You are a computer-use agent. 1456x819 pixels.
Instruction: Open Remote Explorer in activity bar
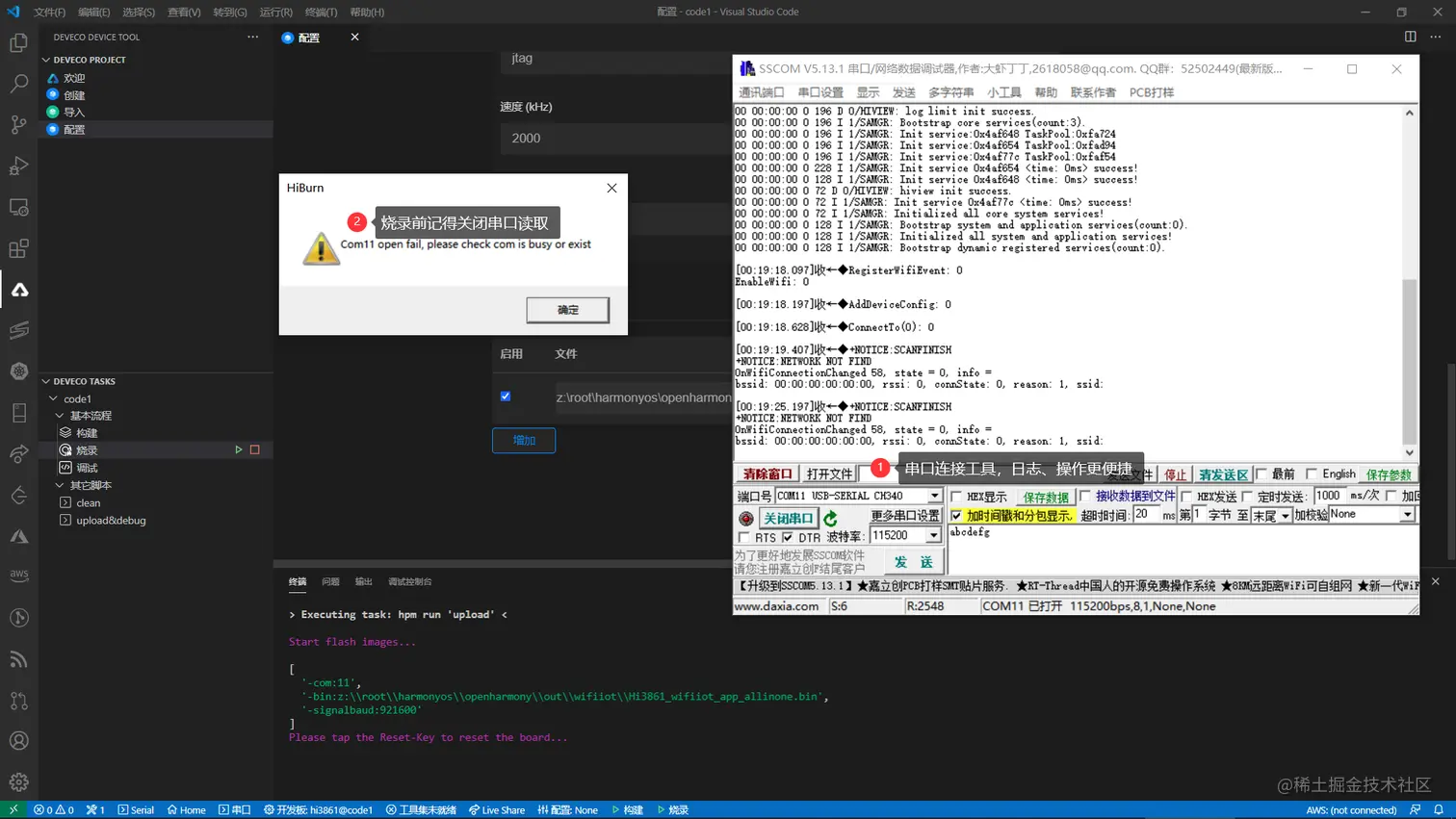18,207
